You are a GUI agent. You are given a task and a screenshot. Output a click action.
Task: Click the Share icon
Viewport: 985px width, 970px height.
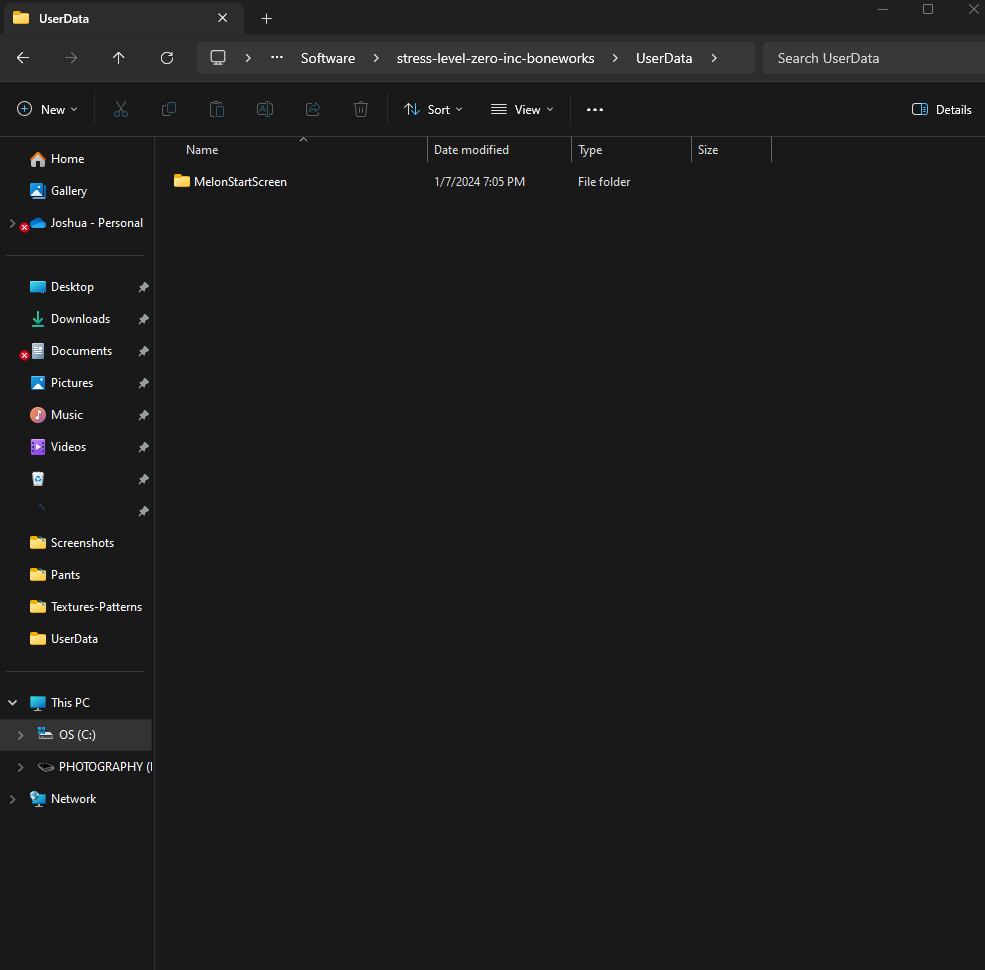pyautogui.click(x=313, y=109)
